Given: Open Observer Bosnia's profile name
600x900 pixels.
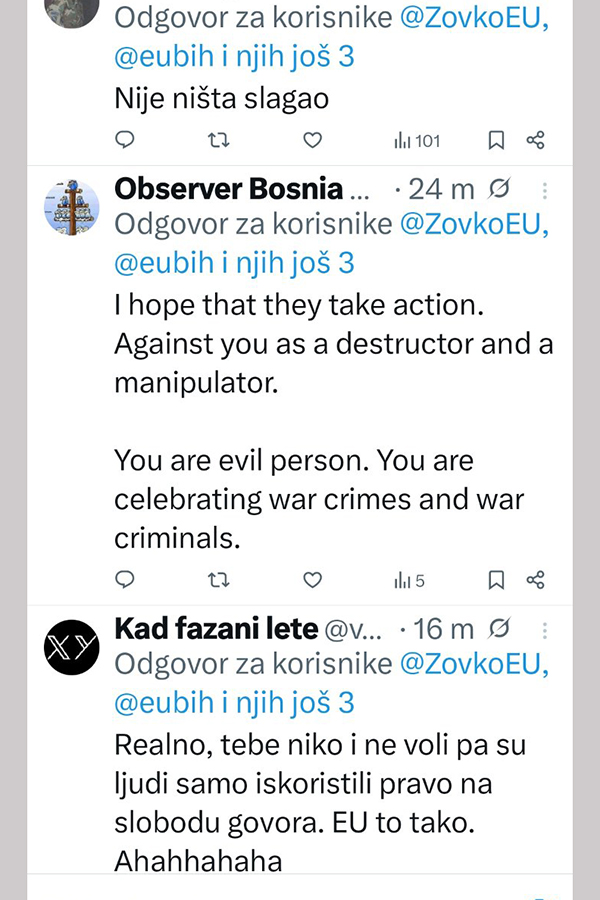Looking at the screenshot, I should [x=228, y=189].
